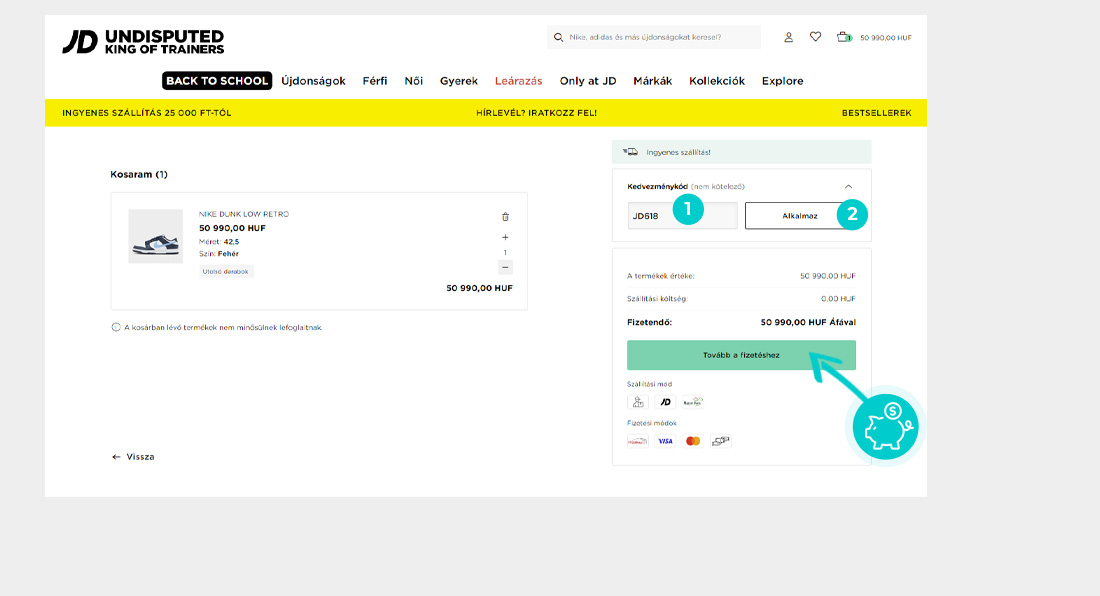Open the Újdonságok menu
1100x596 pixels.
[x=314, y=81]
